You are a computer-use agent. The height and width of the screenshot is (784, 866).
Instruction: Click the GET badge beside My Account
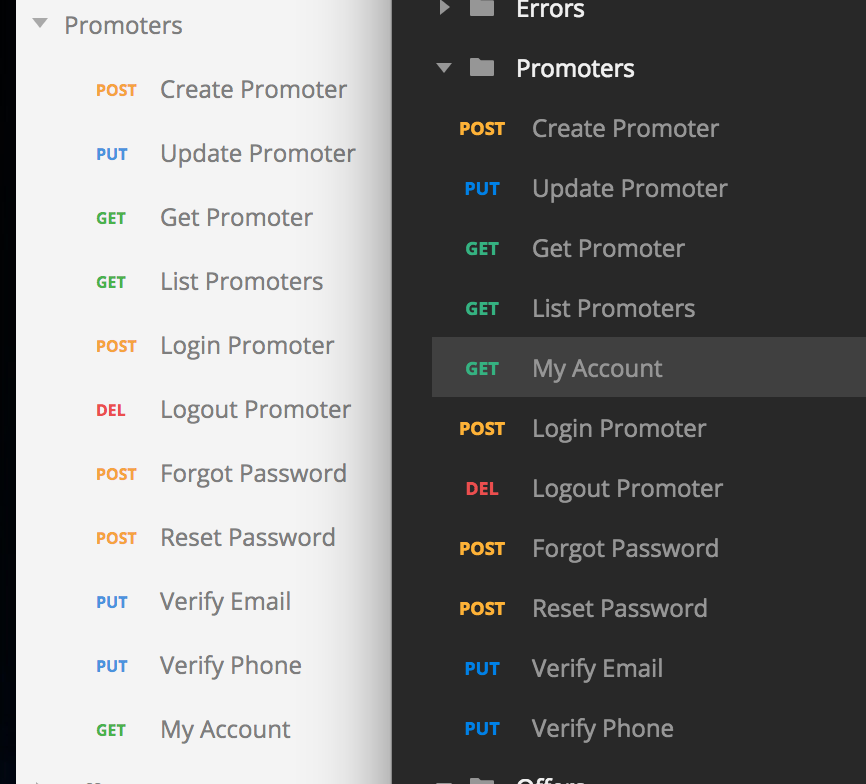483,368
